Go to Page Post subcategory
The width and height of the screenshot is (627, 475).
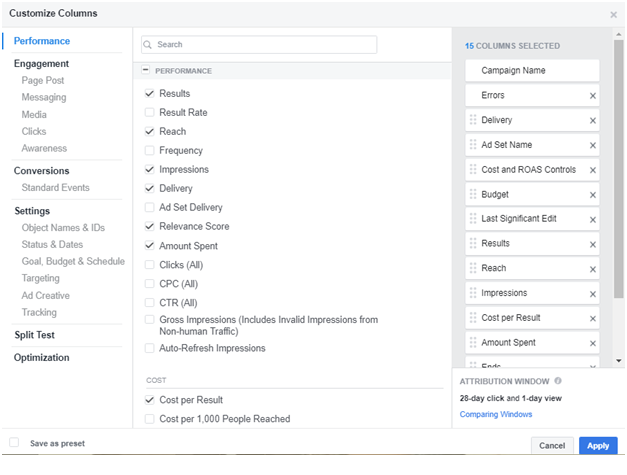43,80
